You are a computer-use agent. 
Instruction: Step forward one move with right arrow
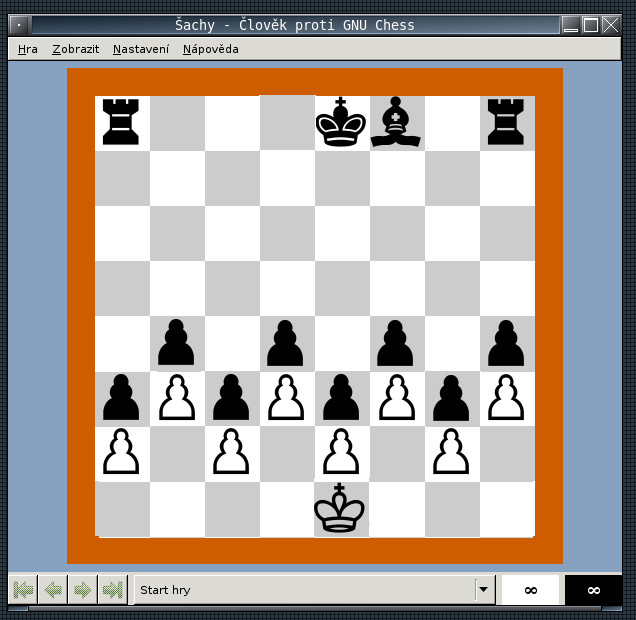83,590
